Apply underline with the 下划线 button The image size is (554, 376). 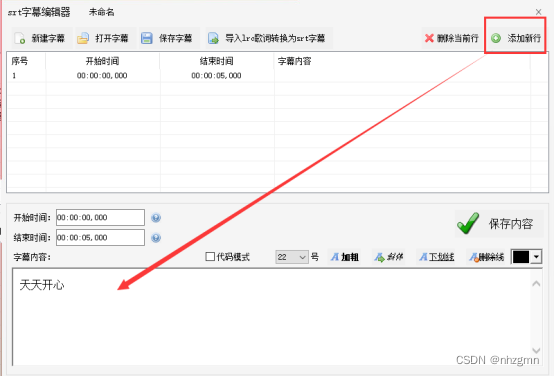coord(437,257)
